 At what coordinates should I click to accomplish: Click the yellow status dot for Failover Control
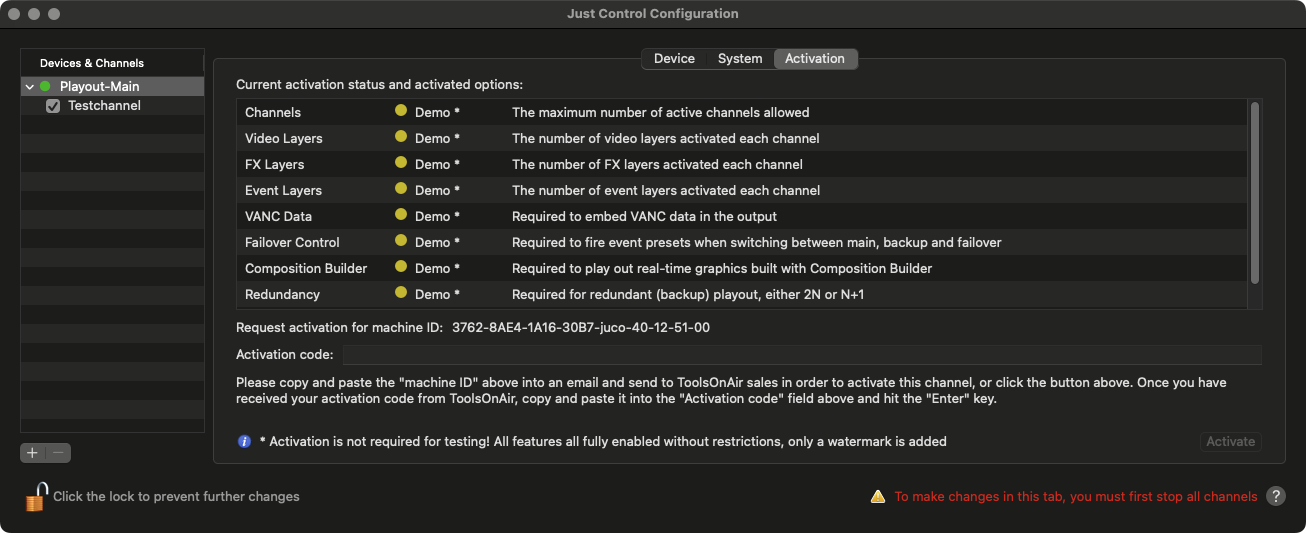click(x=401, y=242)
